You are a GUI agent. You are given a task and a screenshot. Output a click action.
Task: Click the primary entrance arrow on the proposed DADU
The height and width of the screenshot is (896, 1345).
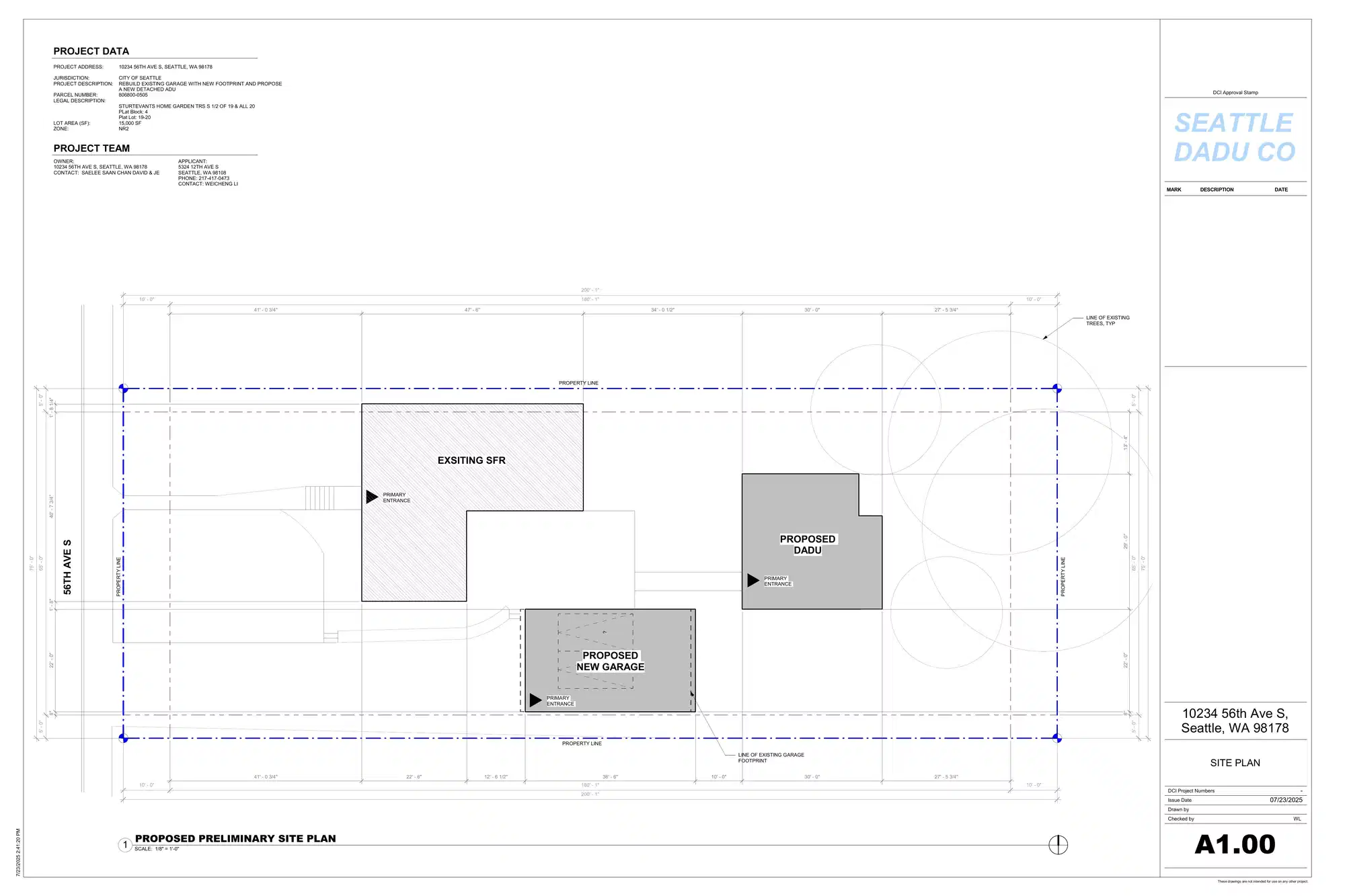point(753,580)
